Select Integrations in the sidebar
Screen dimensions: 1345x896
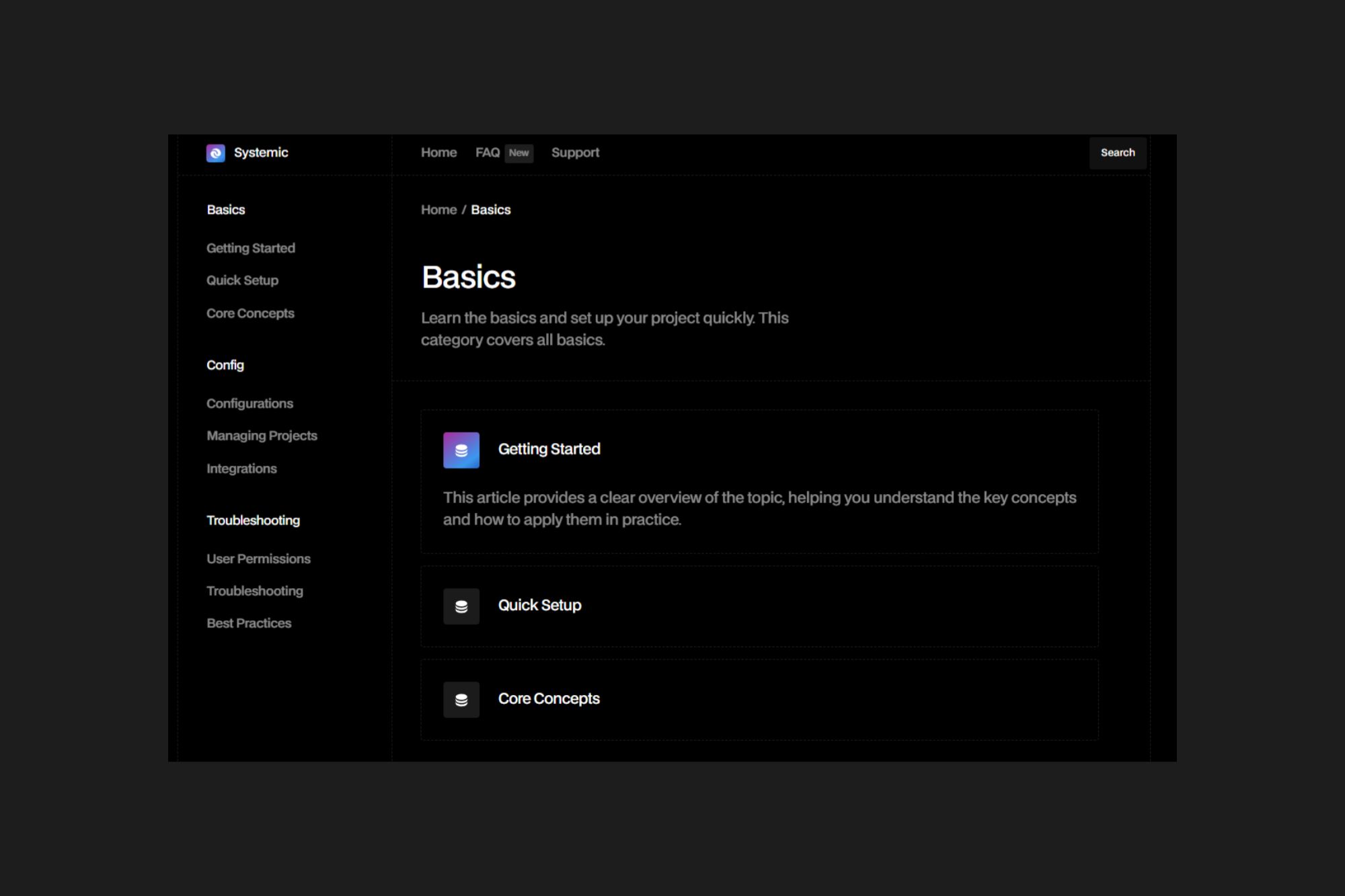click(241, 469)
